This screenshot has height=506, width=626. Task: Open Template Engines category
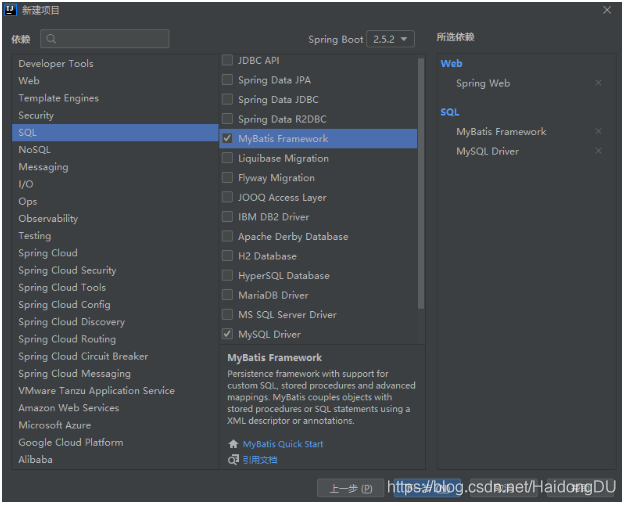(x=115, y=98)
